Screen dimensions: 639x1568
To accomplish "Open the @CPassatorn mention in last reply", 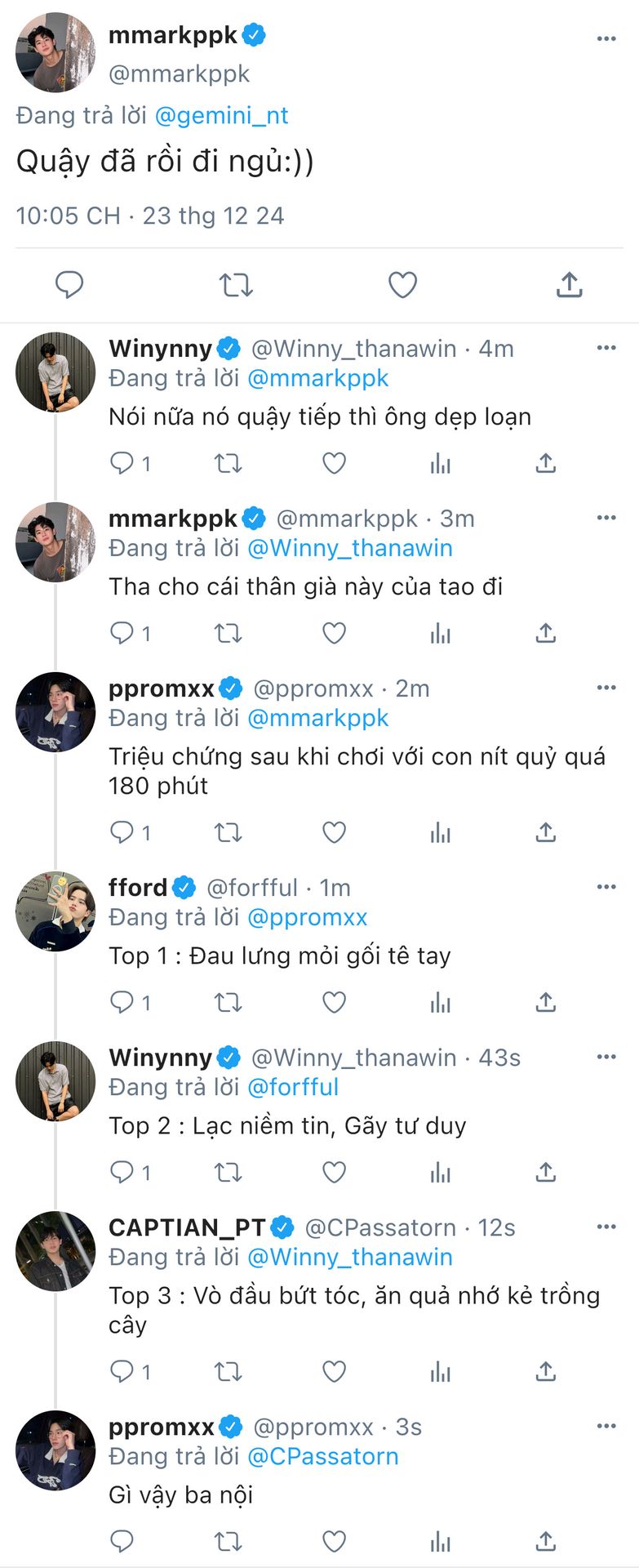I will (322, 1456).
